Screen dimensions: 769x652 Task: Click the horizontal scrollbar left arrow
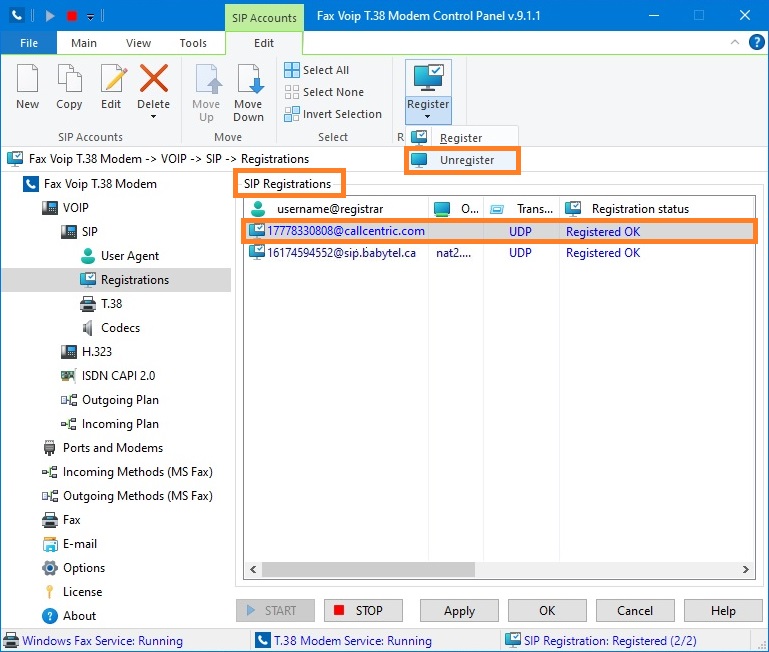click(253, 570)
